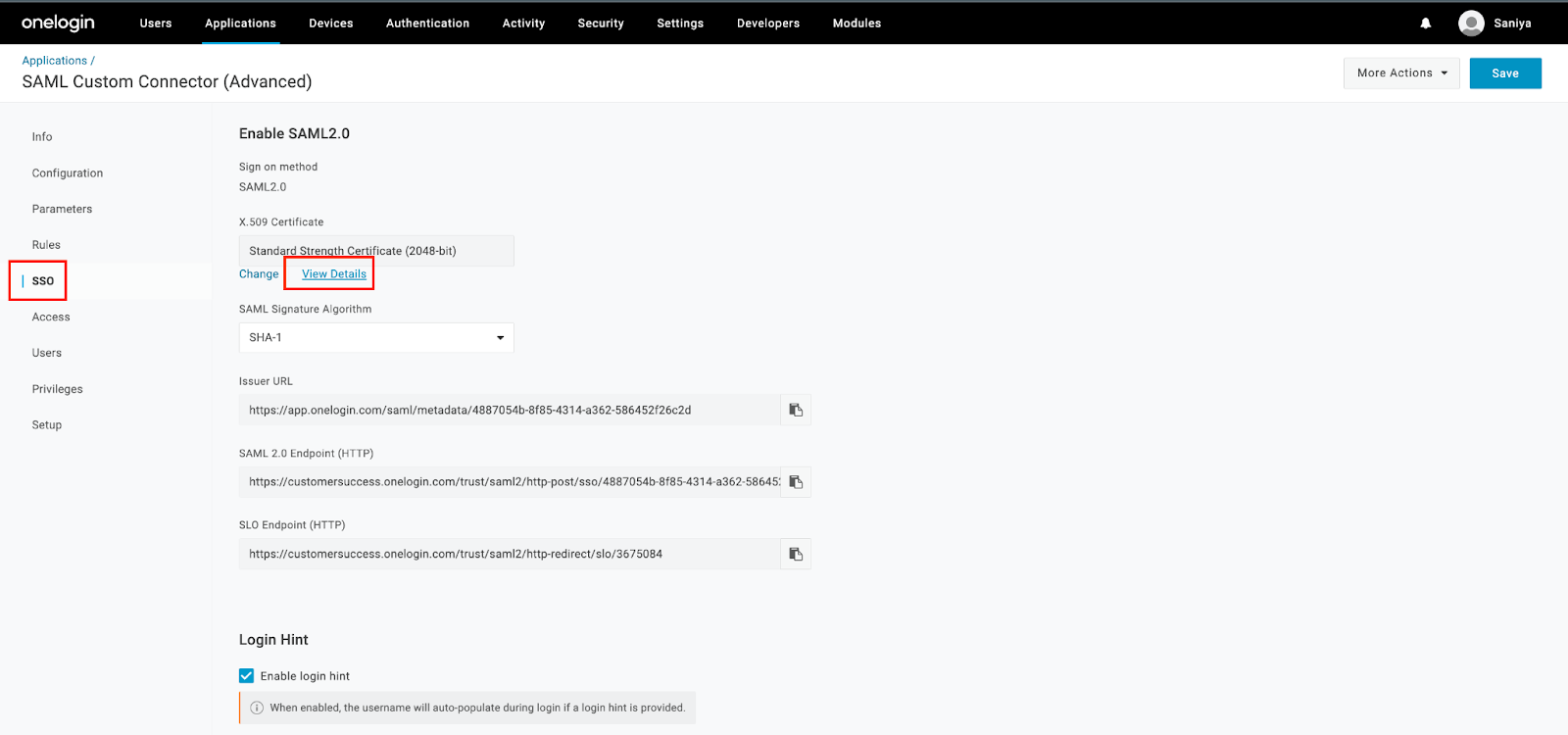Switch to the Rules sidebar tab
This screenshot has width=1568, height=735.
[x=46, y=245]
